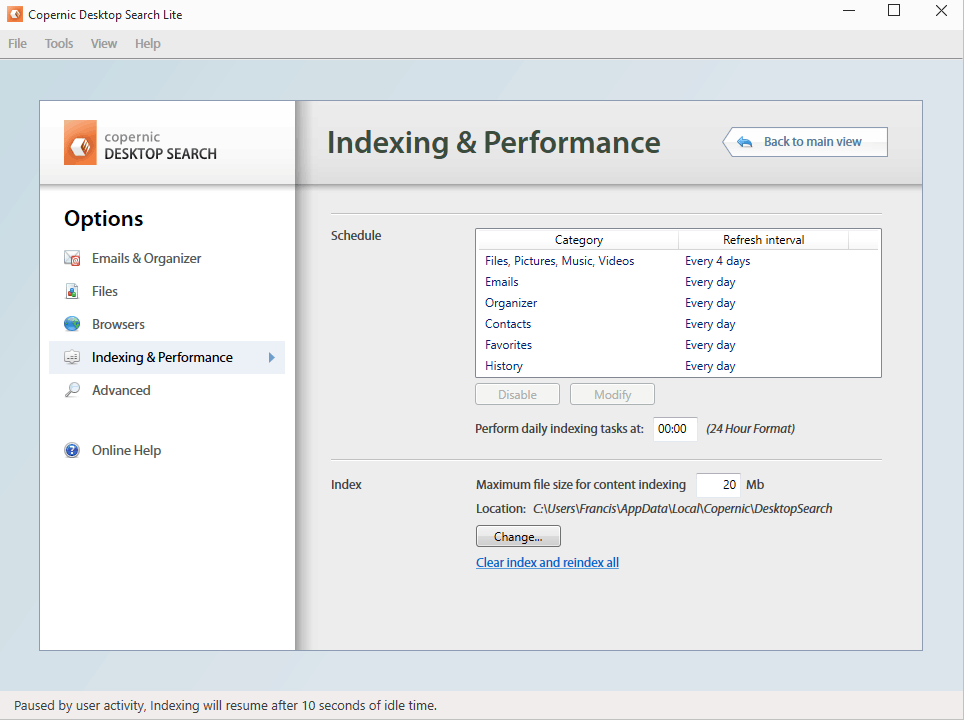Click the Indexing & Performance monitor icon
Viewport: 964px width, 720px height.
[72, 357]
